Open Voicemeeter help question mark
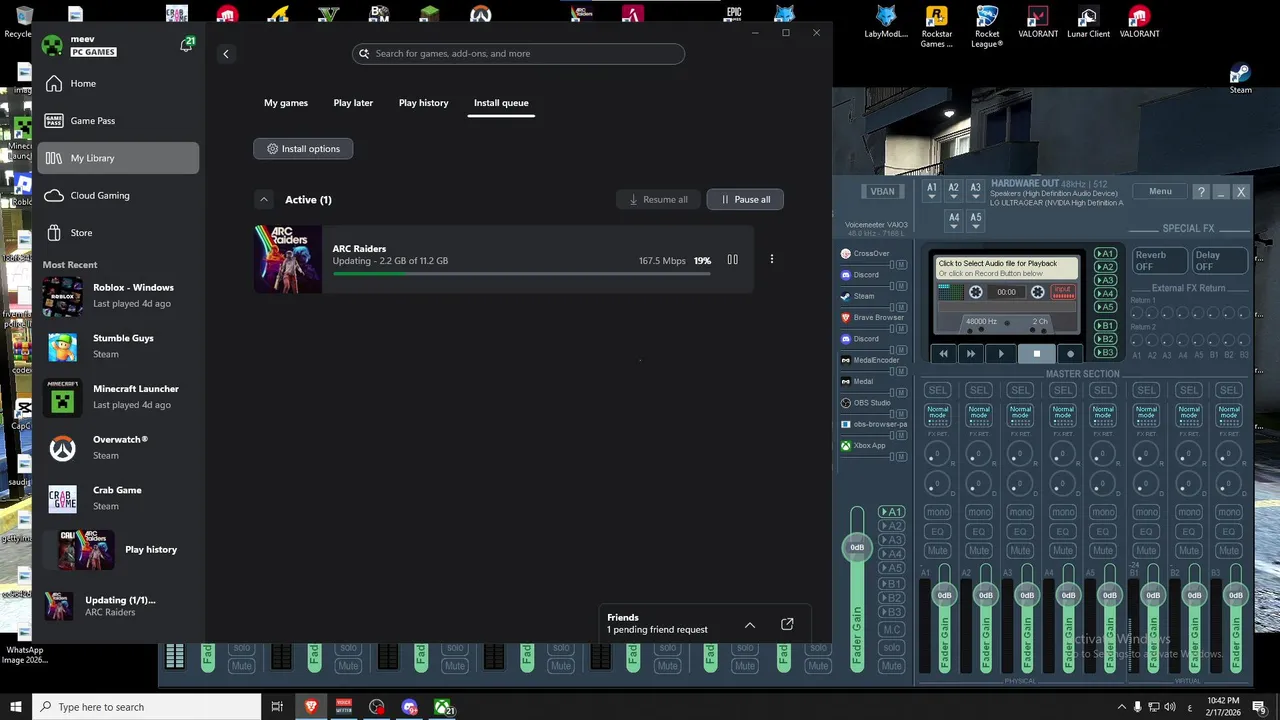Image resolution: width=1280 pixels, height=720 pixels. pos(1201,192)
